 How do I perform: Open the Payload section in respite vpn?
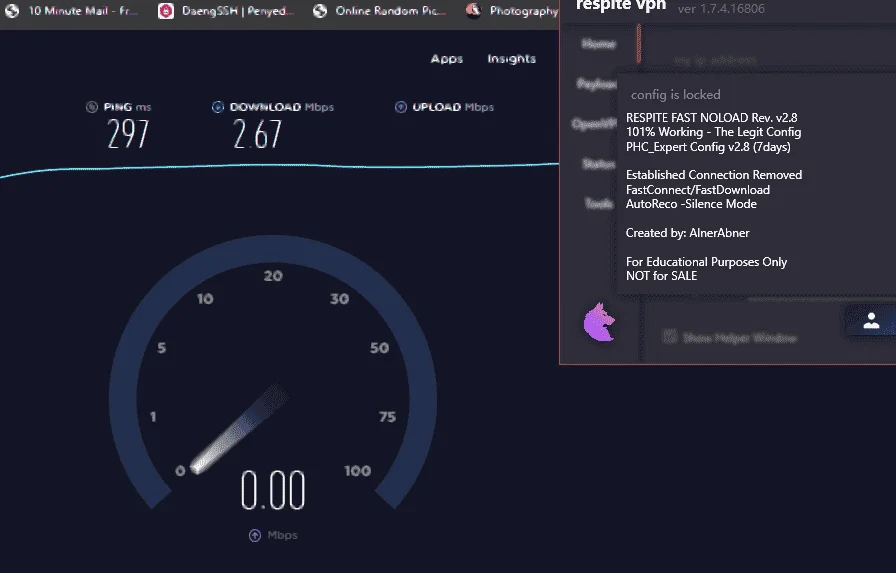[x=597, y=85]
